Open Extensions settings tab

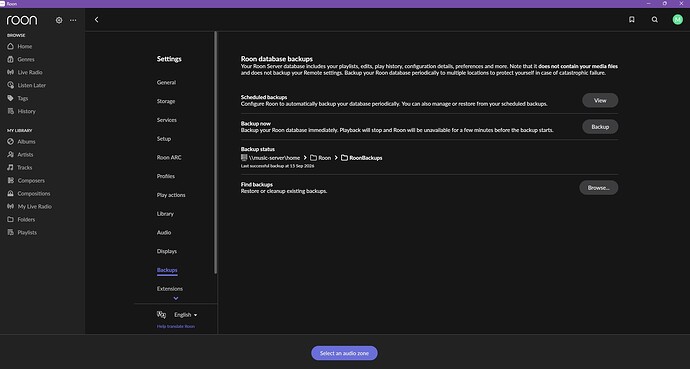(170, 289)
